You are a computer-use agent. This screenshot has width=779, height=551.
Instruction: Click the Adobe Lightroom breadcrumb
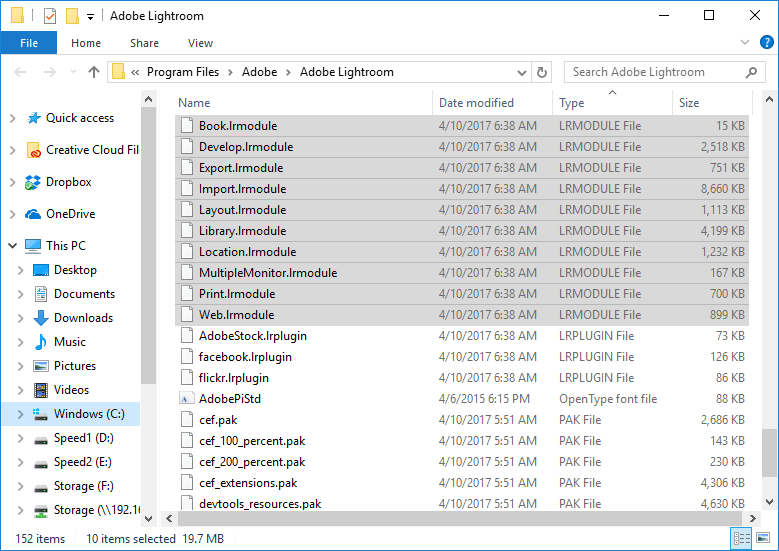(346, 72)
